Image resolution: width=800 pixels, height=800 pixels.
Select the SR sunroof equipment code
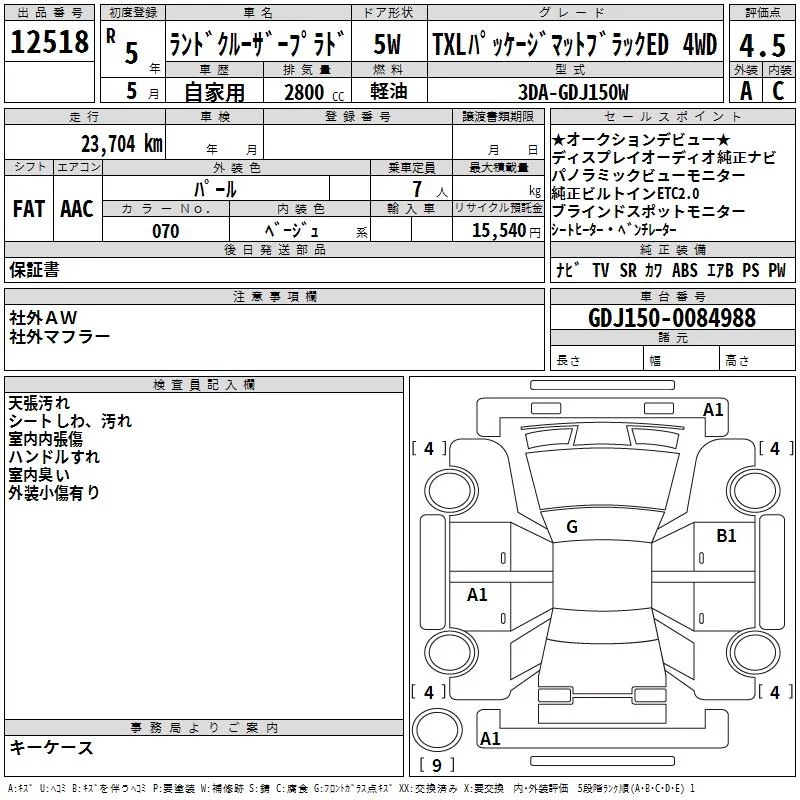[x=627, y=270]
